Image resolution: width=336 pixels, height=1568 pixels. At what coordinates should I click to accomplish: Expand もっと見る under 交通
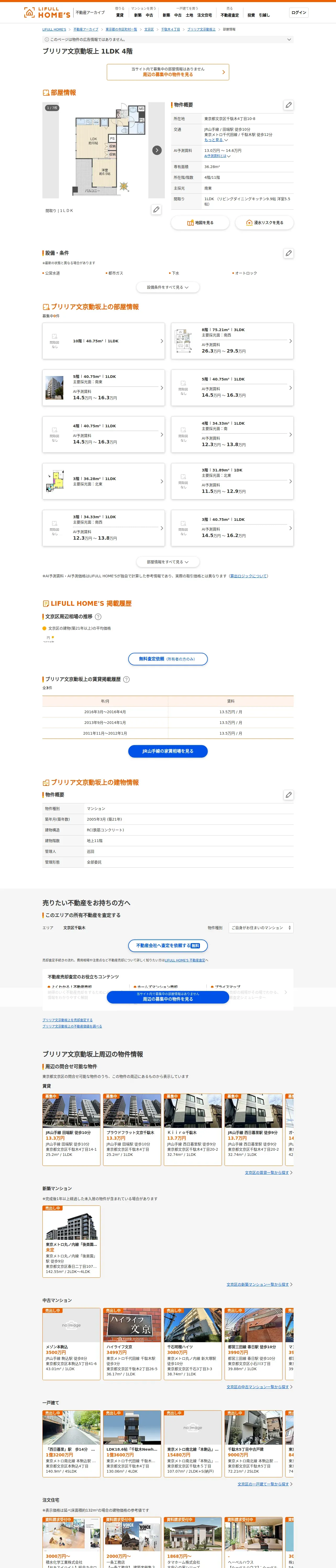click(x=216, y=140)
